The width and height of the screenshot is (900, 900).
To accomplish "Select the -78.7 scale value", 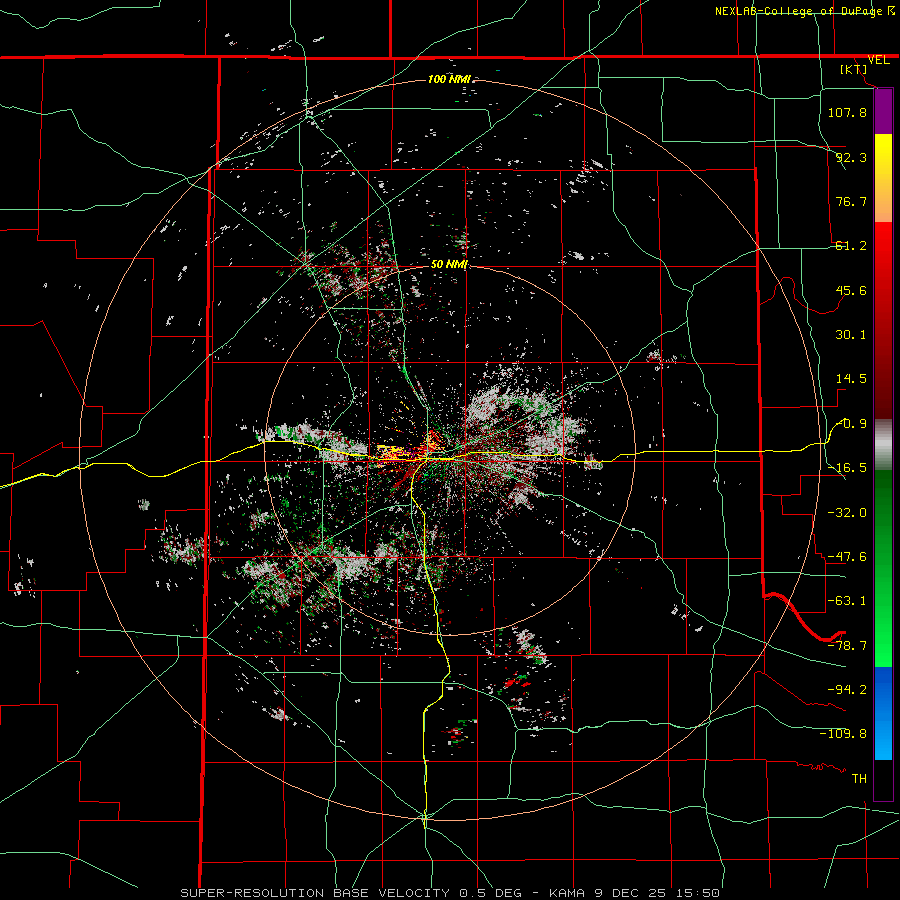I will point(847,646).
